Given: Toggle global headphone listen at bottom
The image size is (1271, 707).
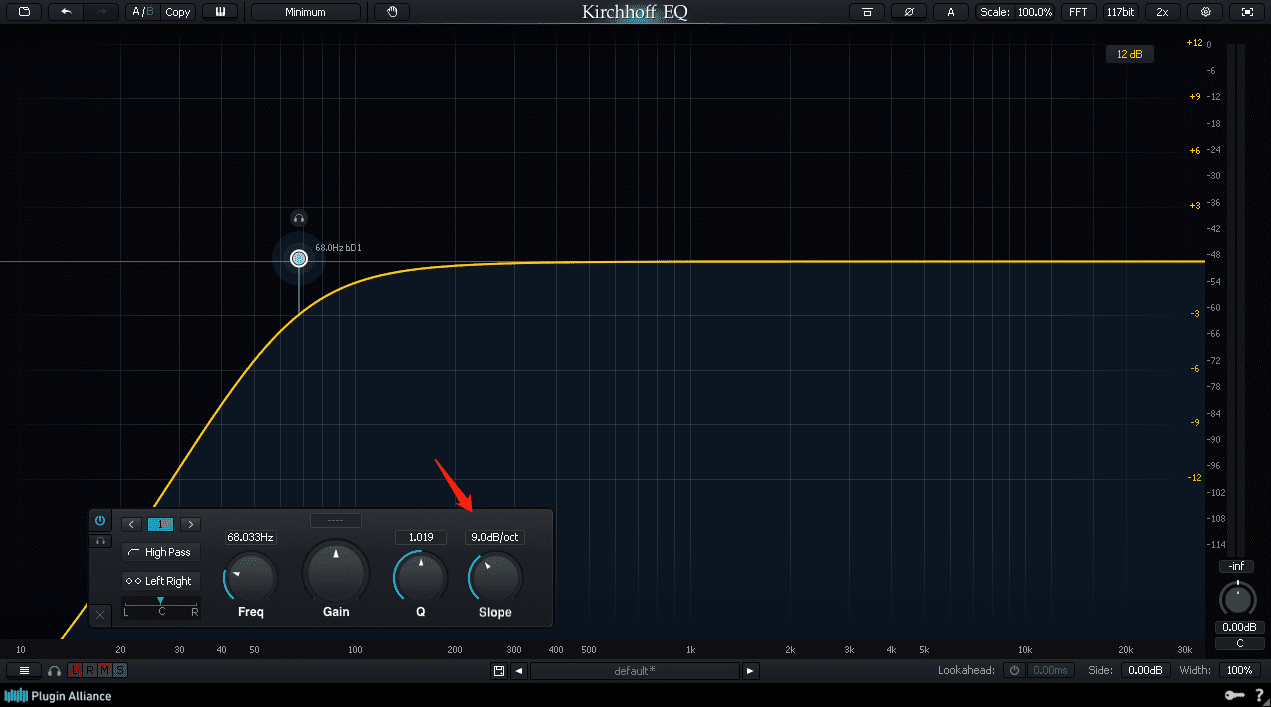Looking at the screenshot, I should coord(55,671).
